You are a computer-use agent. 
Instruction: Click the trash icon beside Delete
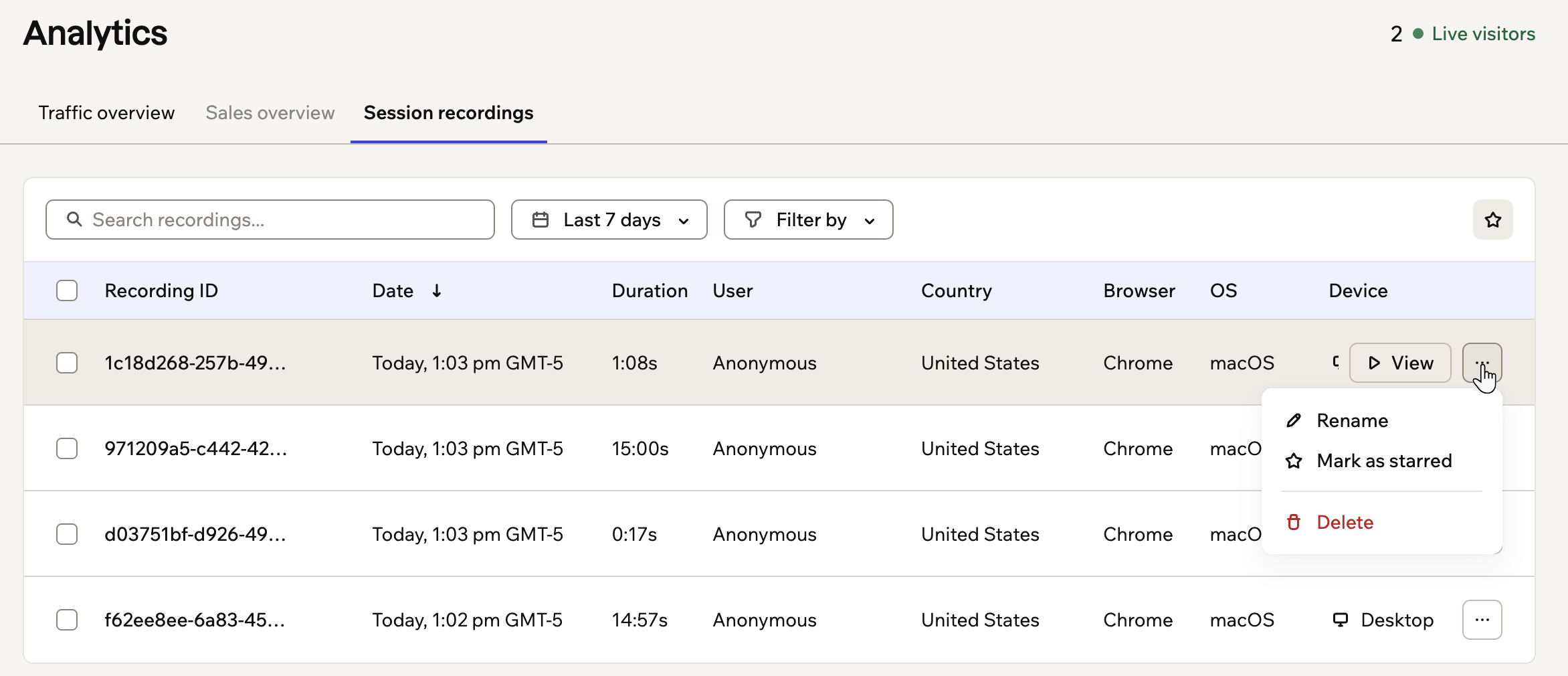coord(1294,522)
